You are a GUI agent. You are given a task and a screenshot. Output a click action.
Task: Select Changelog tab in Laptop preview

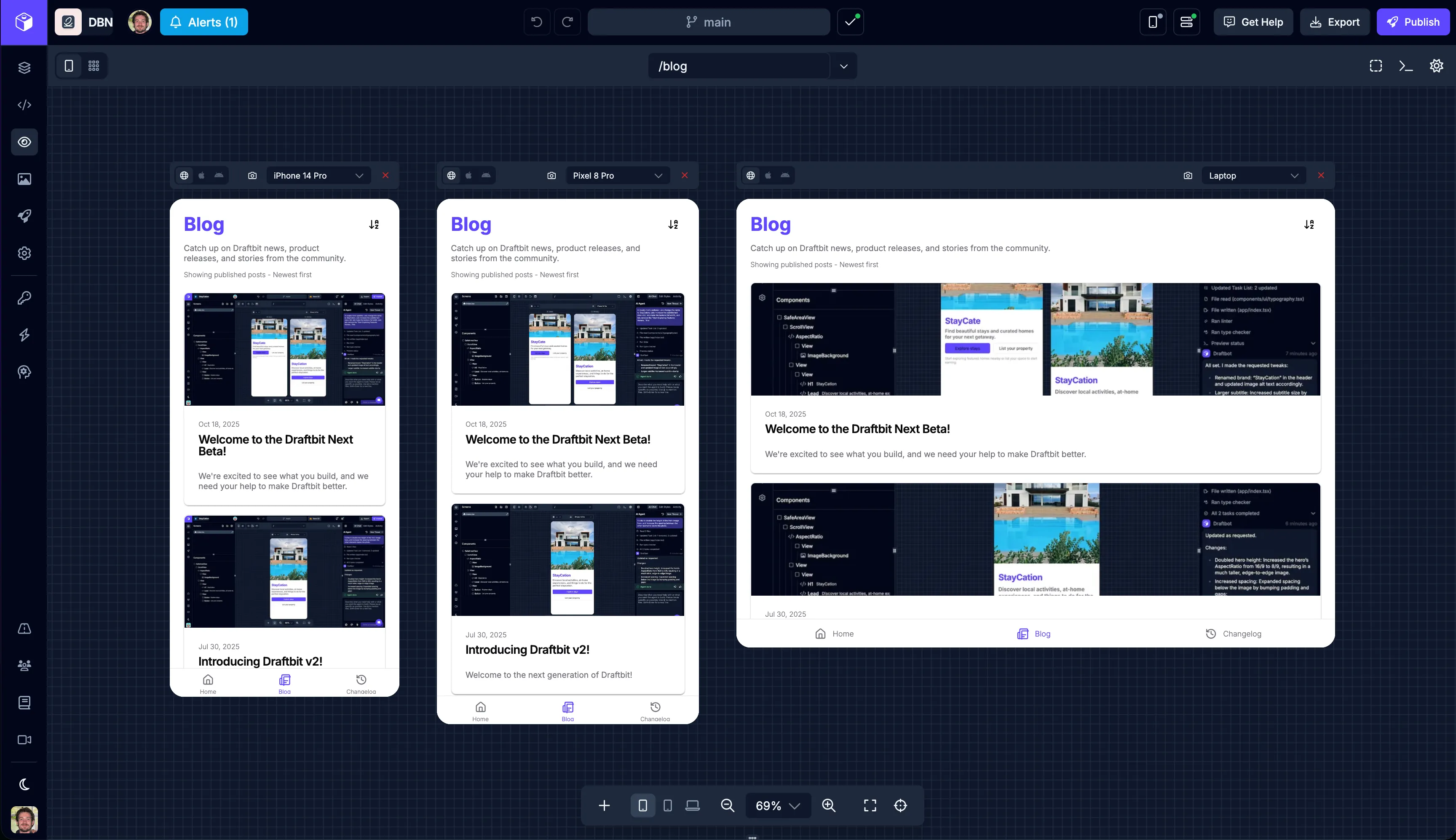[1233, 634]
